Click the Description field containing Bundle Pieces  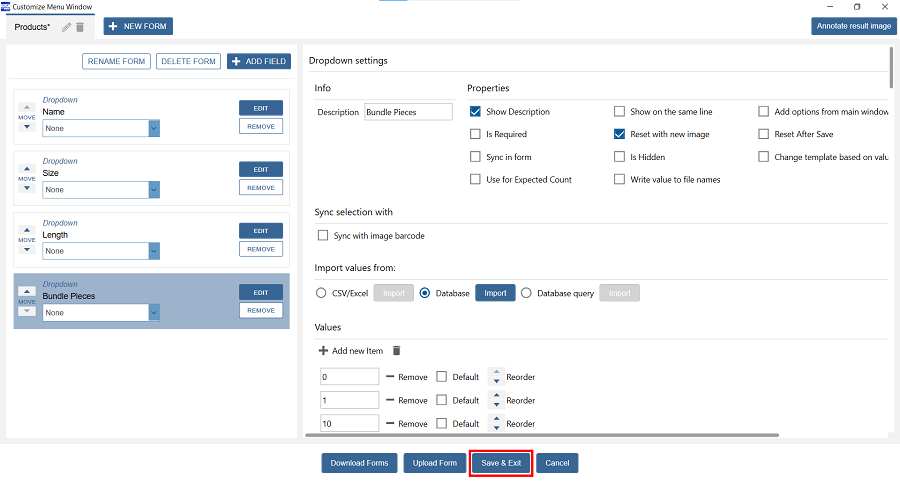point(408,112)
